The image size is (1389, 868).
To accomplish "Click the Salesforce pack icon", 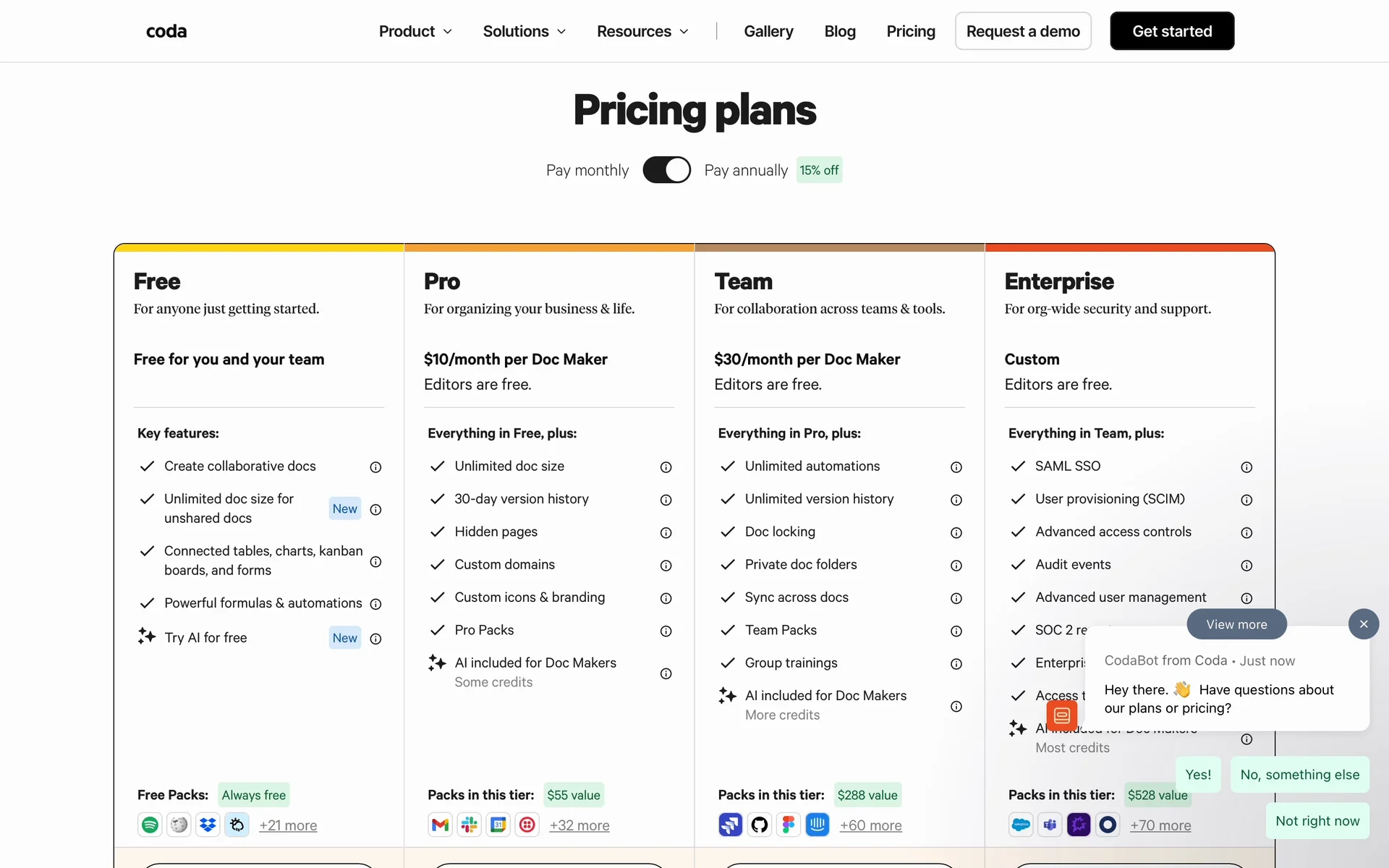I will (1021, 825).
